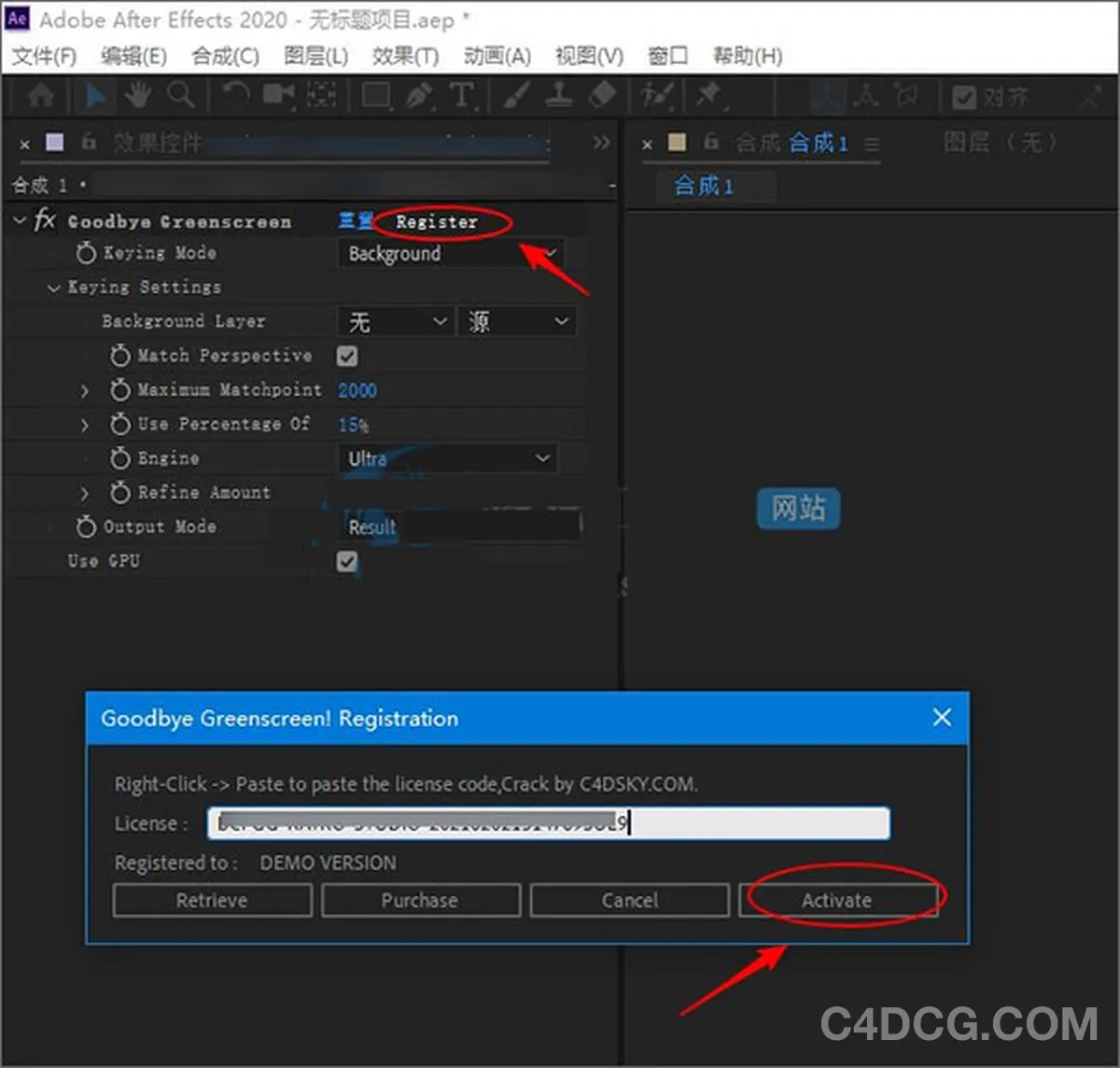Select the Pan Behind anchor point tool
Viewport: 1120px width, 1068px height.
click(322, 96)
